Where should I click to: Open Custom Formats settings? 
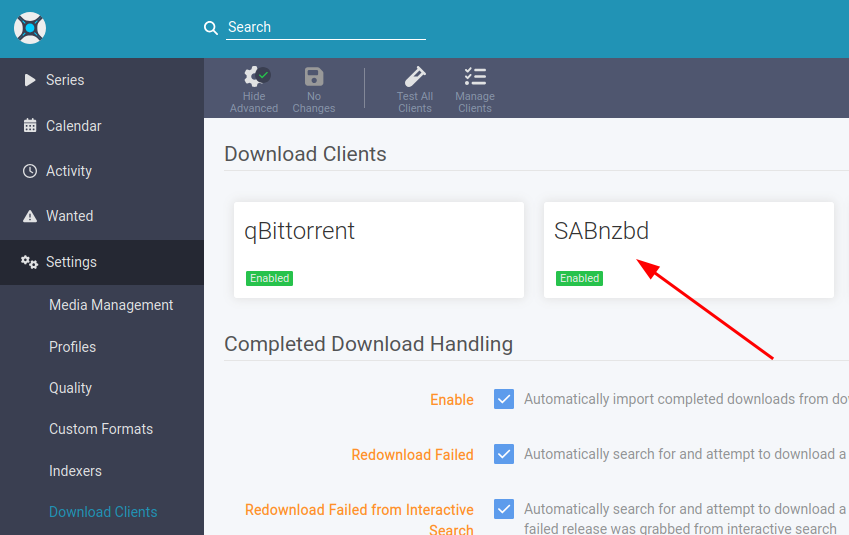coord(101,429)
